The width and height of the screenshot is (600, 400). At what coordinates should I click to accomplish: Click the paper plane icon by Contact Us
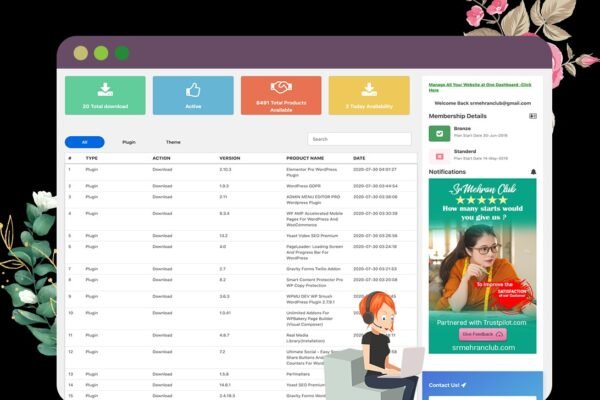tap(464, 385)
